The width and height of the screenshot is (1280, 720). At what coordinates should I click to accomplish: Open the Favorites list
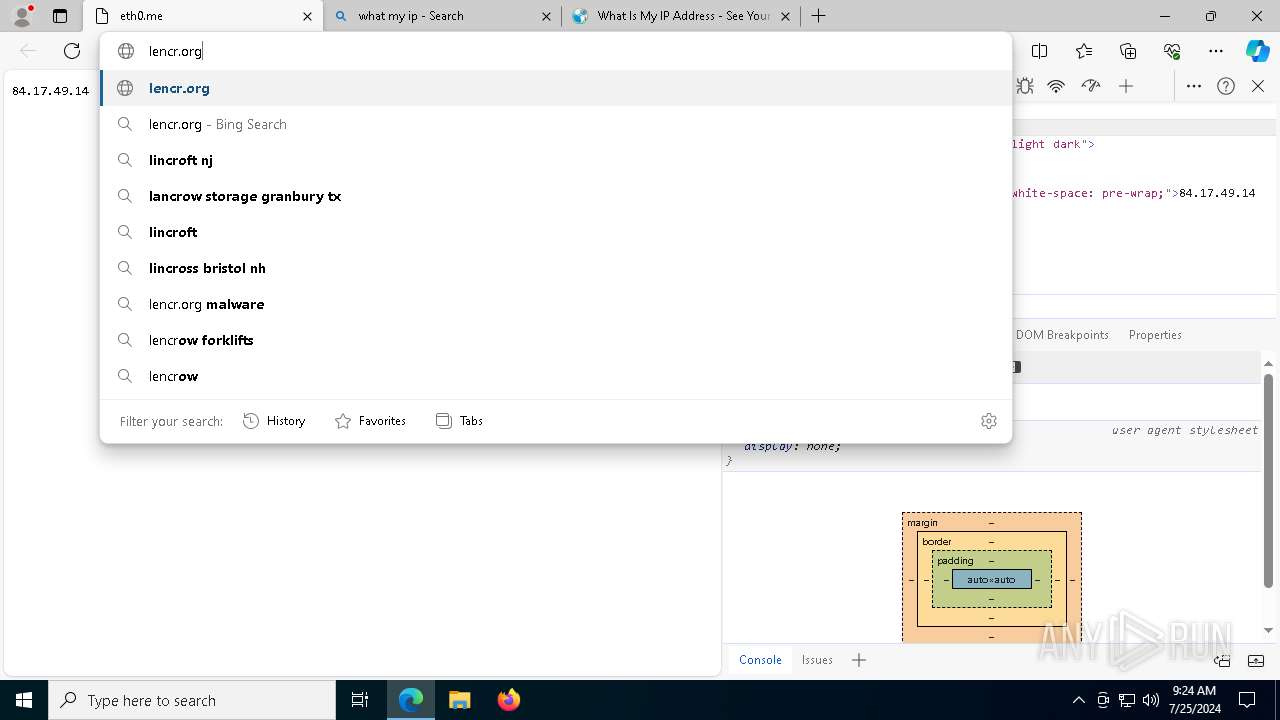tap(1084, 51)
